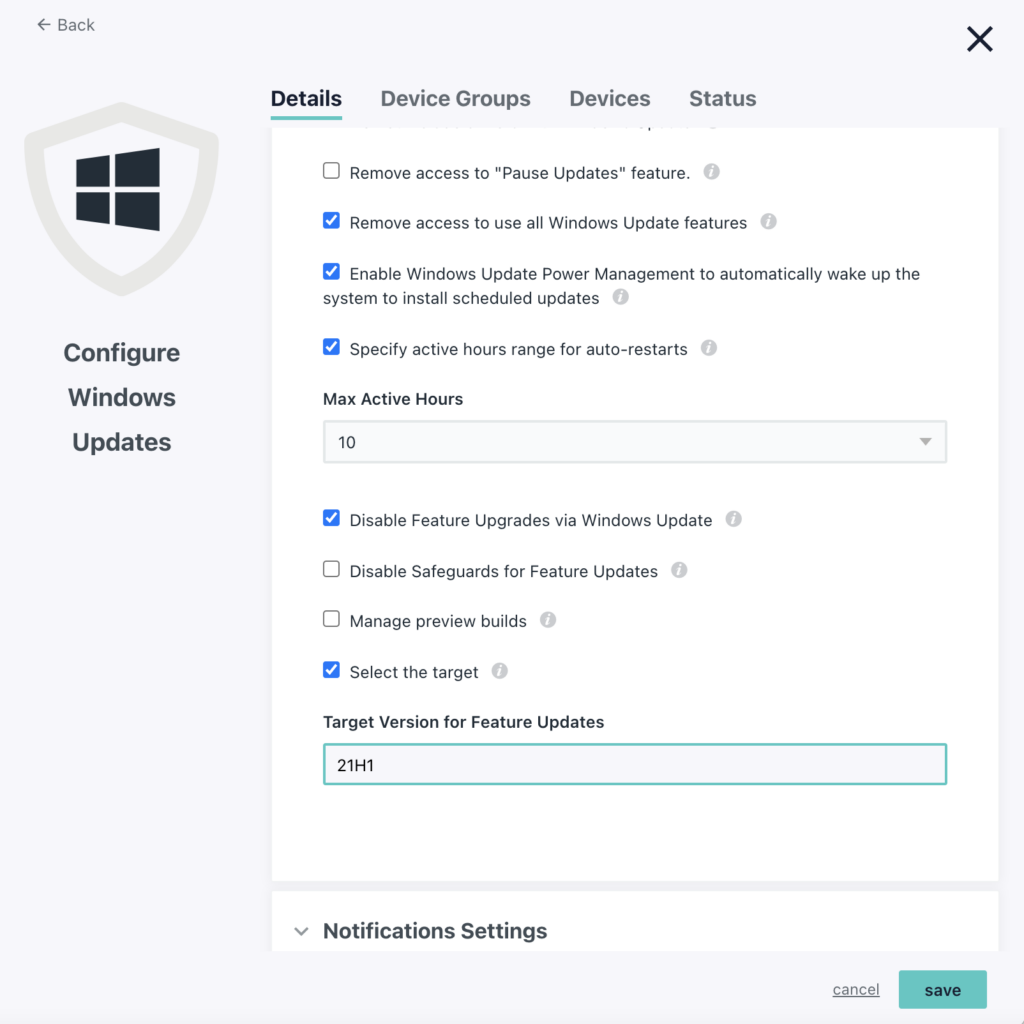The height and width of the screenshot is (1024, 1024).
Task: Toggle Enable Windows Update Power Management checkbox
Action: (x=331, y=272)
